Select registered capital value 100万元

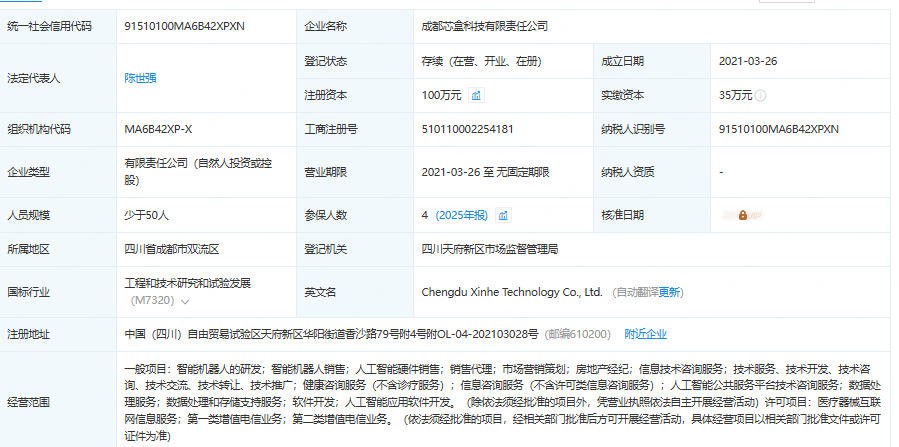(x=441, y=96)
